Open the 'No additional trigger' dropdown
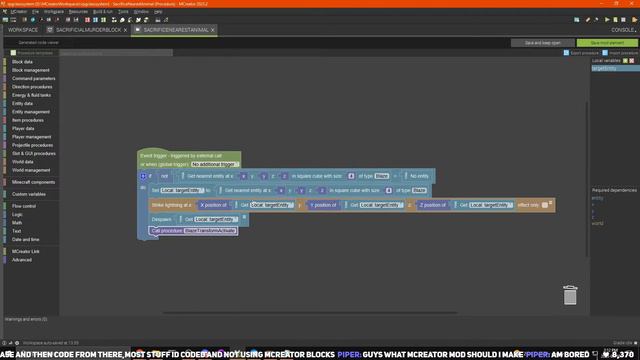 [x=215, y=164]
